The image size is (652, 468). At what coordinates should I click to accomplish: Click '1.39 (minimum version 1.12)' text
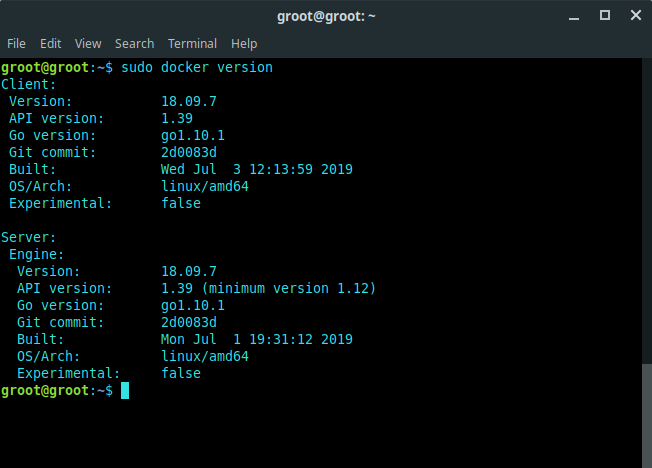[268, 288]
